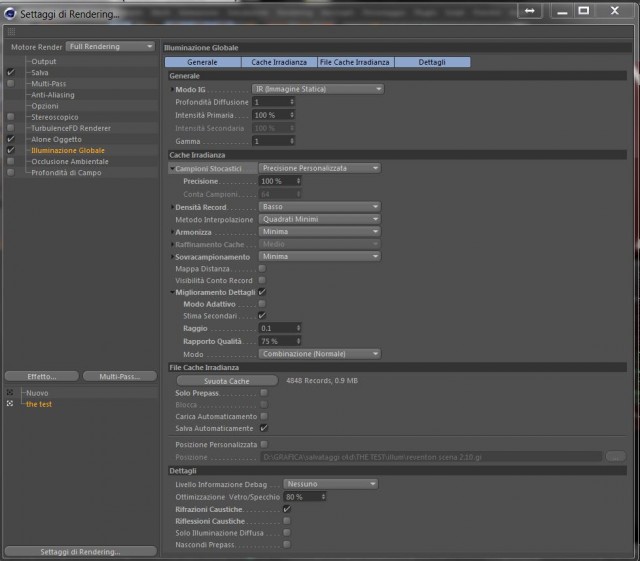Click the Cinema 4D logo icon in title bar
This screenshot has height=561, width=640.
[10, 14]
